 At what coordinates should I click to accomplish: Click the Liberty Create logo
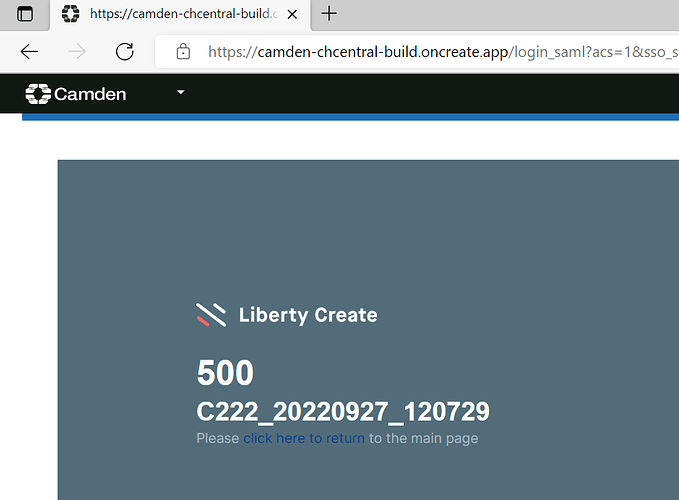pyautogui.click(x=287, y=315)
